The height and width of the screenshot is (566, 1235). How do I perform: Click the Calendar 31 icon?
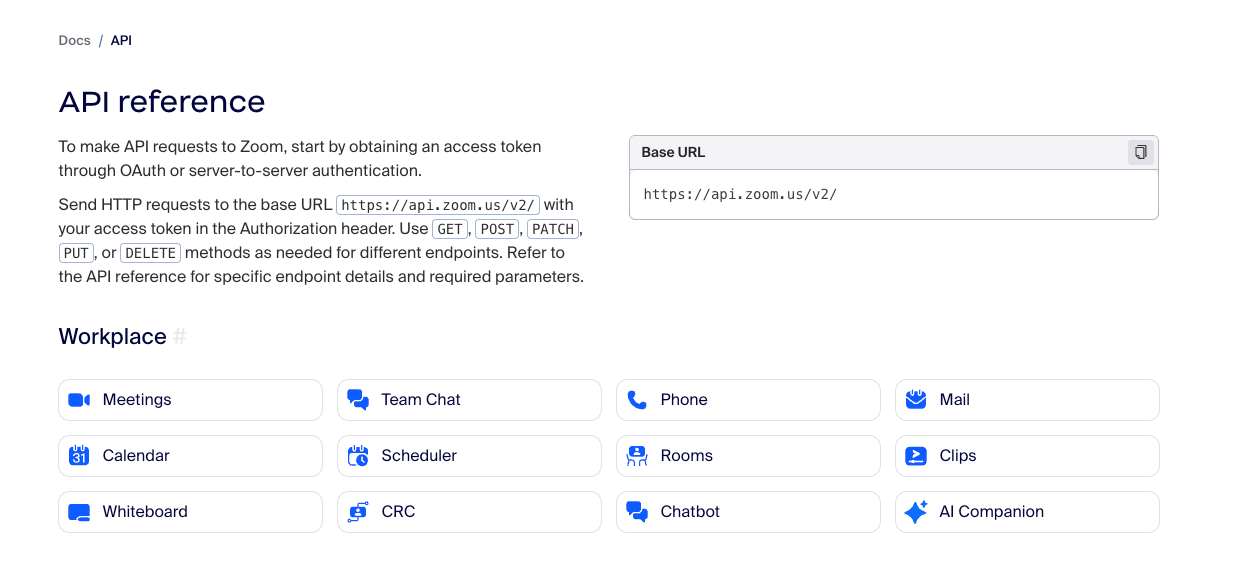(x=79, y=456)
